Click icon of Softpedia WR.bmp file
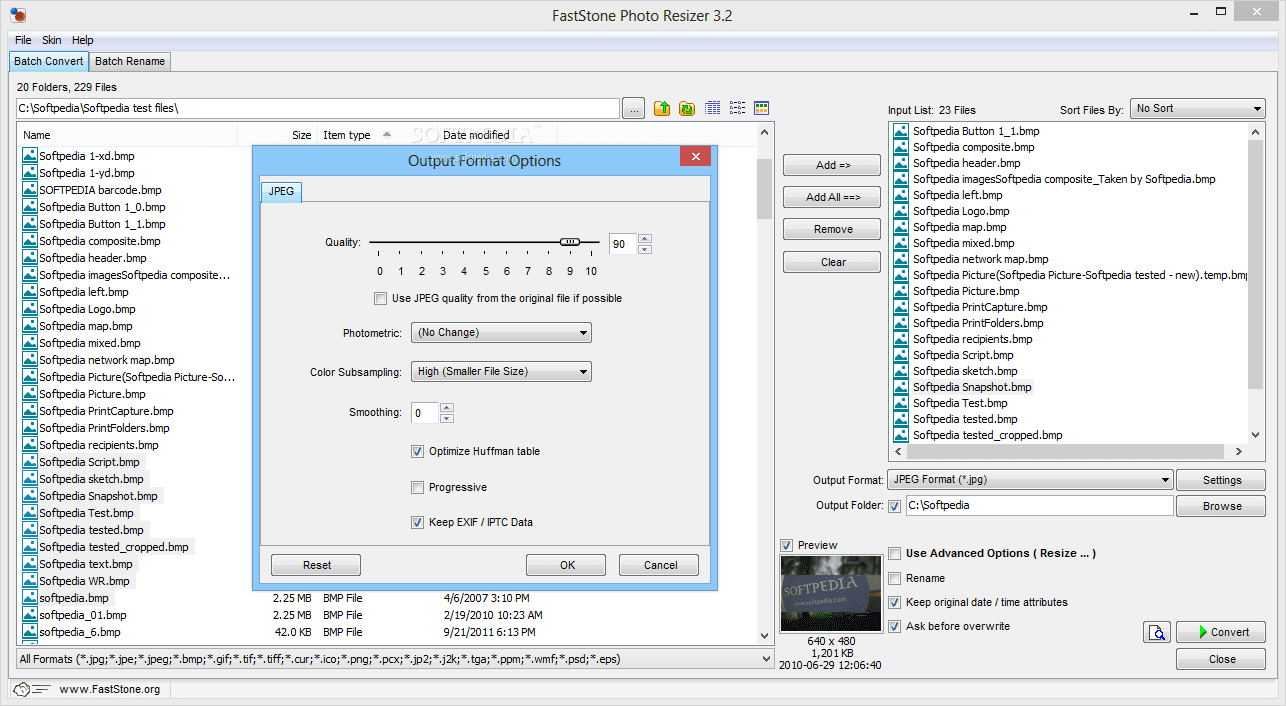Screen dimensions: 1286x706 (x=30, y=581)
